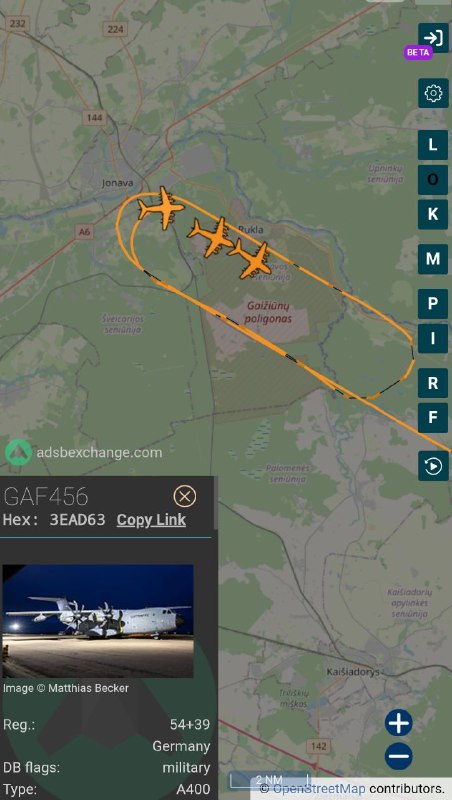Viewport: 452px width, 800px height.
Task: Zoom out with the minus button
Action: point(398,756)
